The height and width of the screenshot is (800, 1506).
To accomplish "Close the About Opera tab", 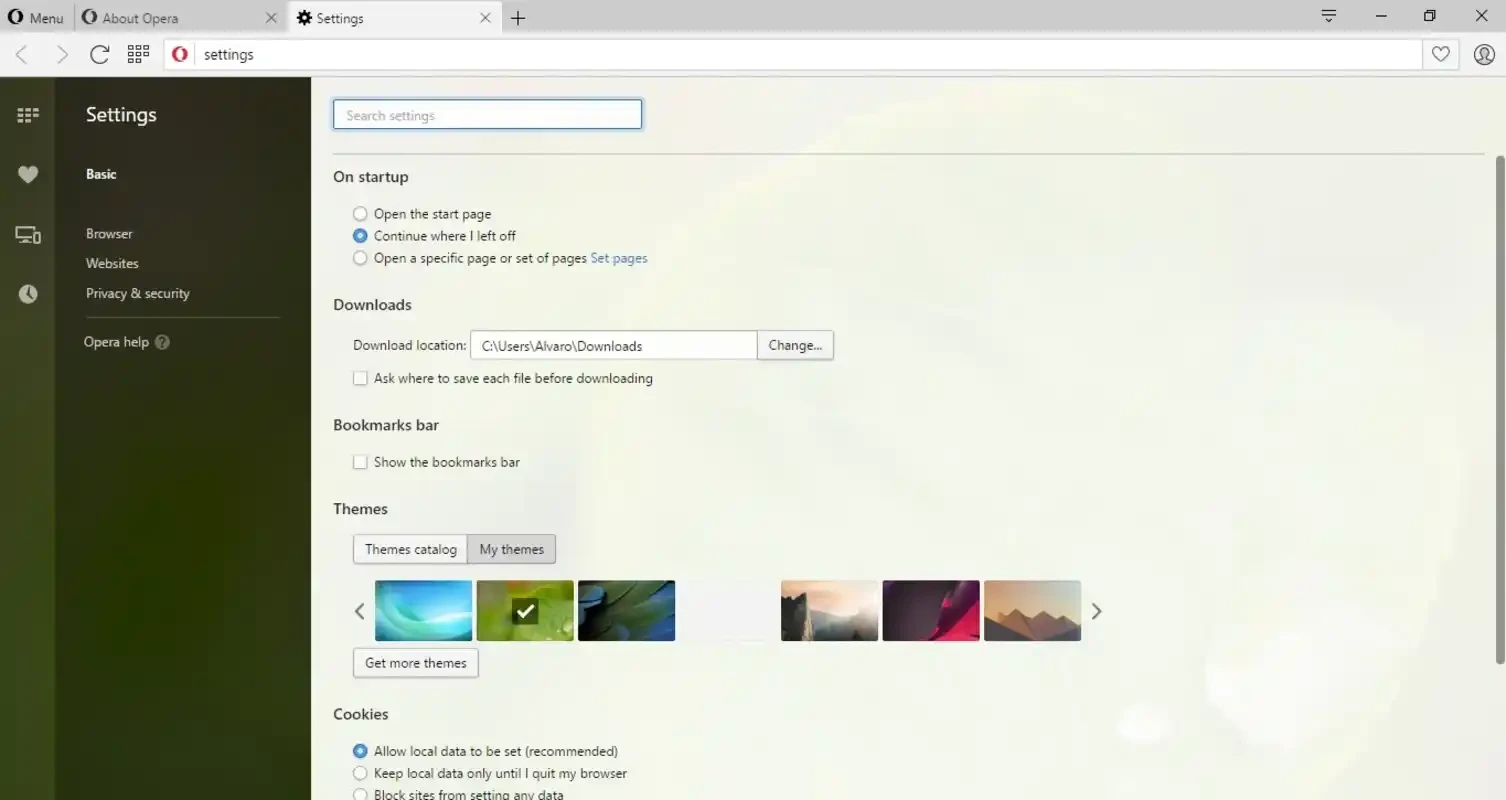I will tap(271, 18).
